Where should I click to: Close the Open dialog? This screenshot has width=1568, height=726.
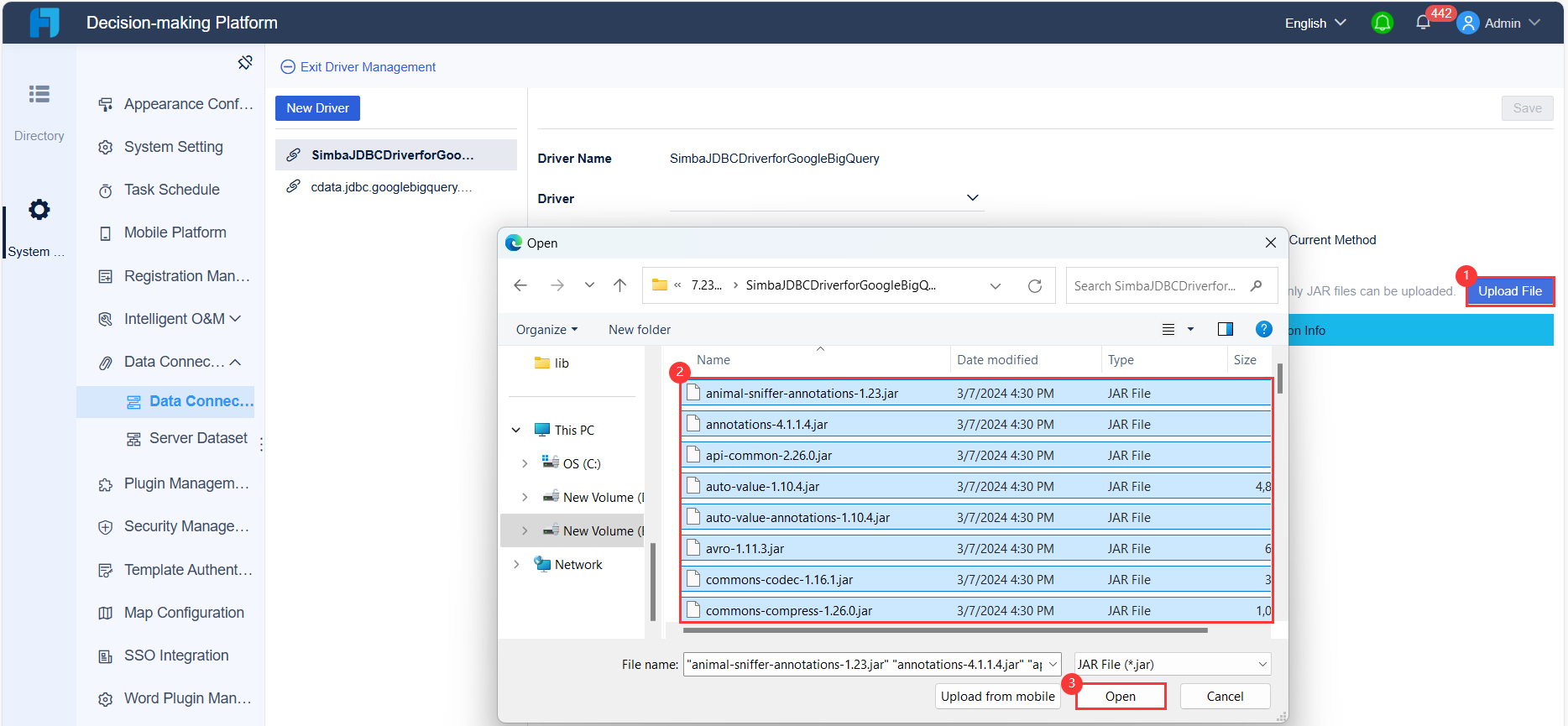click(1271, 243)
